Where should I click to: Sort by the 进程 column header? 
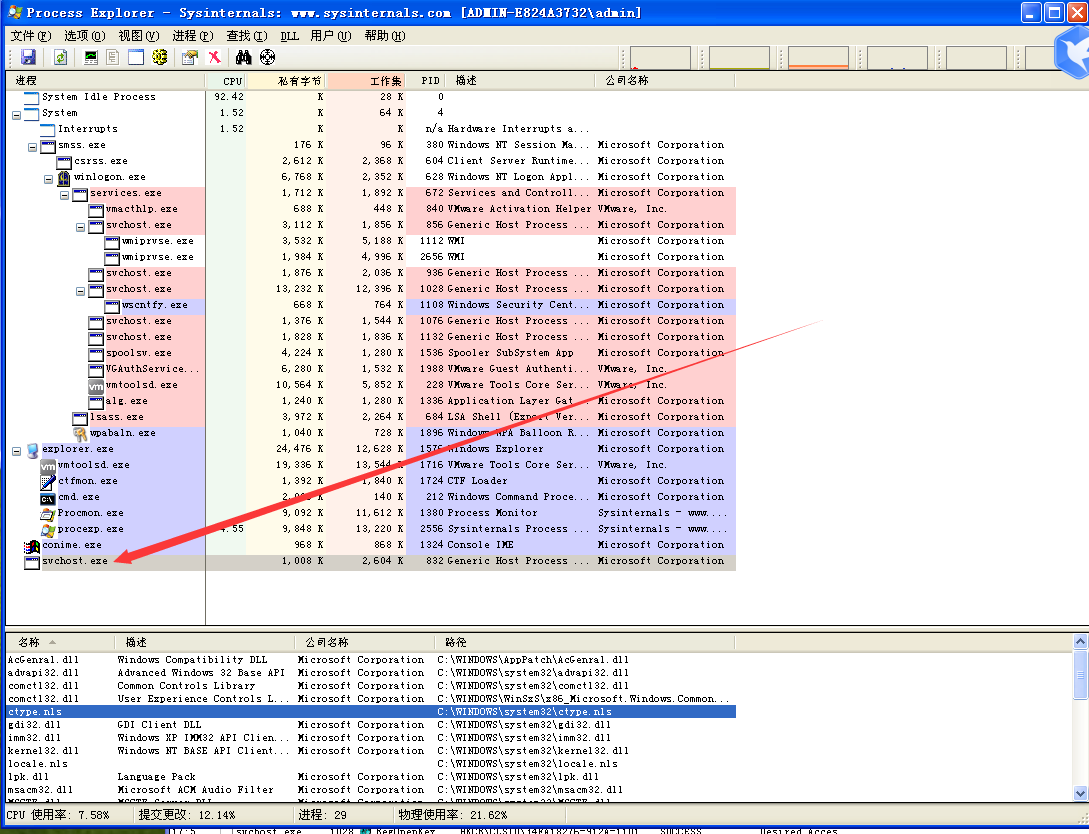106,81
